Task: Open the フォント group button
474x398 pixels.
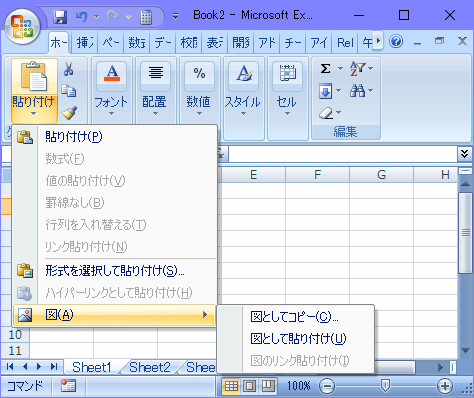Action: click(111, 98)
